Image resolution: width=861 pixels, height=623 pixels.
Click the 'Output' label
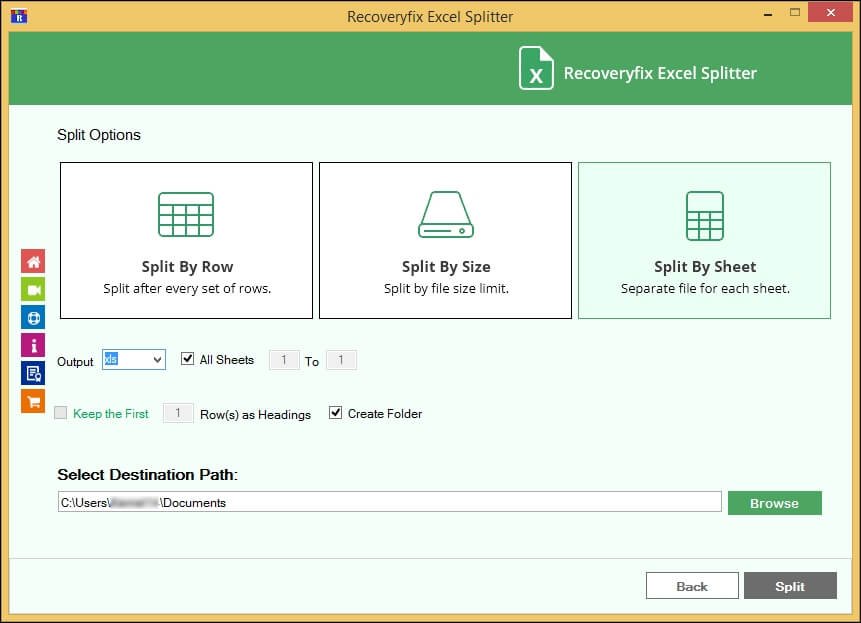coord(75,362)
